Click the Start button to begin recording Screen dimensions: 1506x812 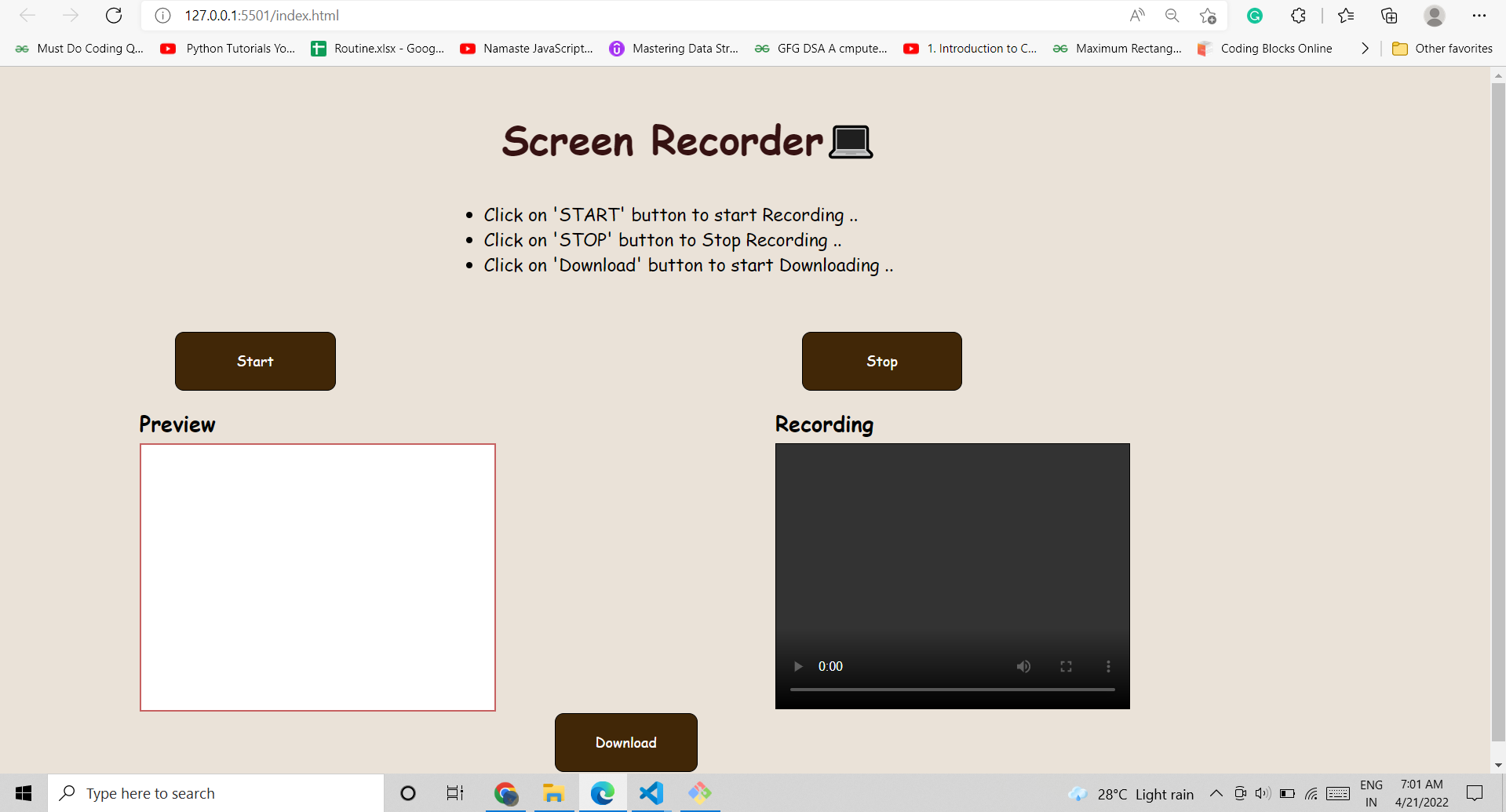pos(255,361)
